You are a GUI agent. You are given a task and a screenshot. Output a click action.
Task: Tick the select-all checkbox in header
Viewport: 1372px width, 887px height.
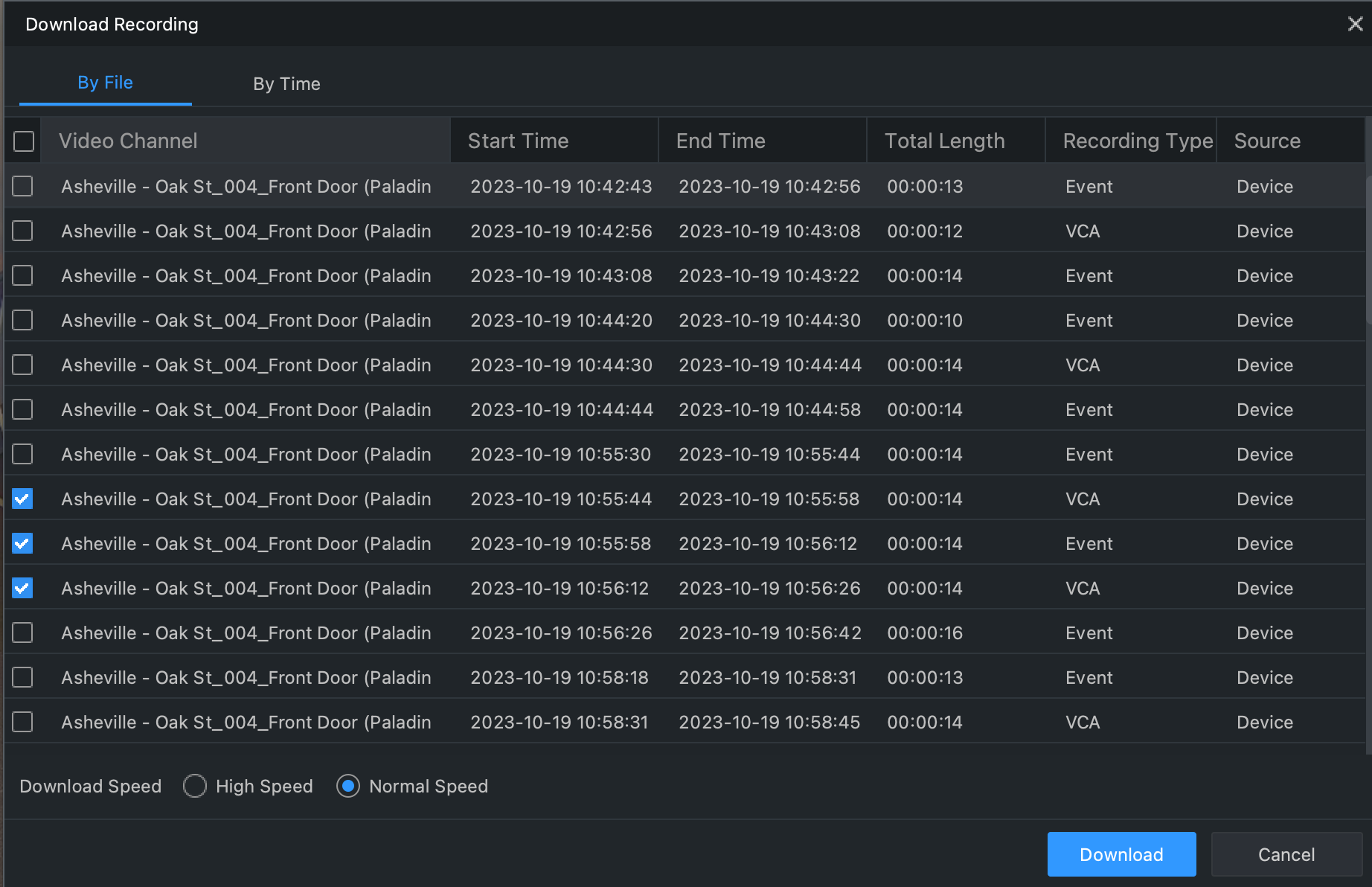(x=24, y=141)
